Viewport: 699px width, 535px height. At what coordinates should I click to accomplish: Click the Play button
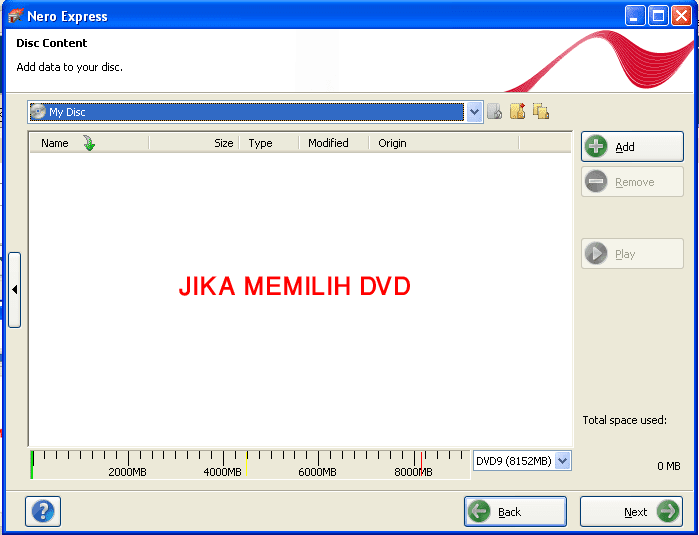click(632, 254)
